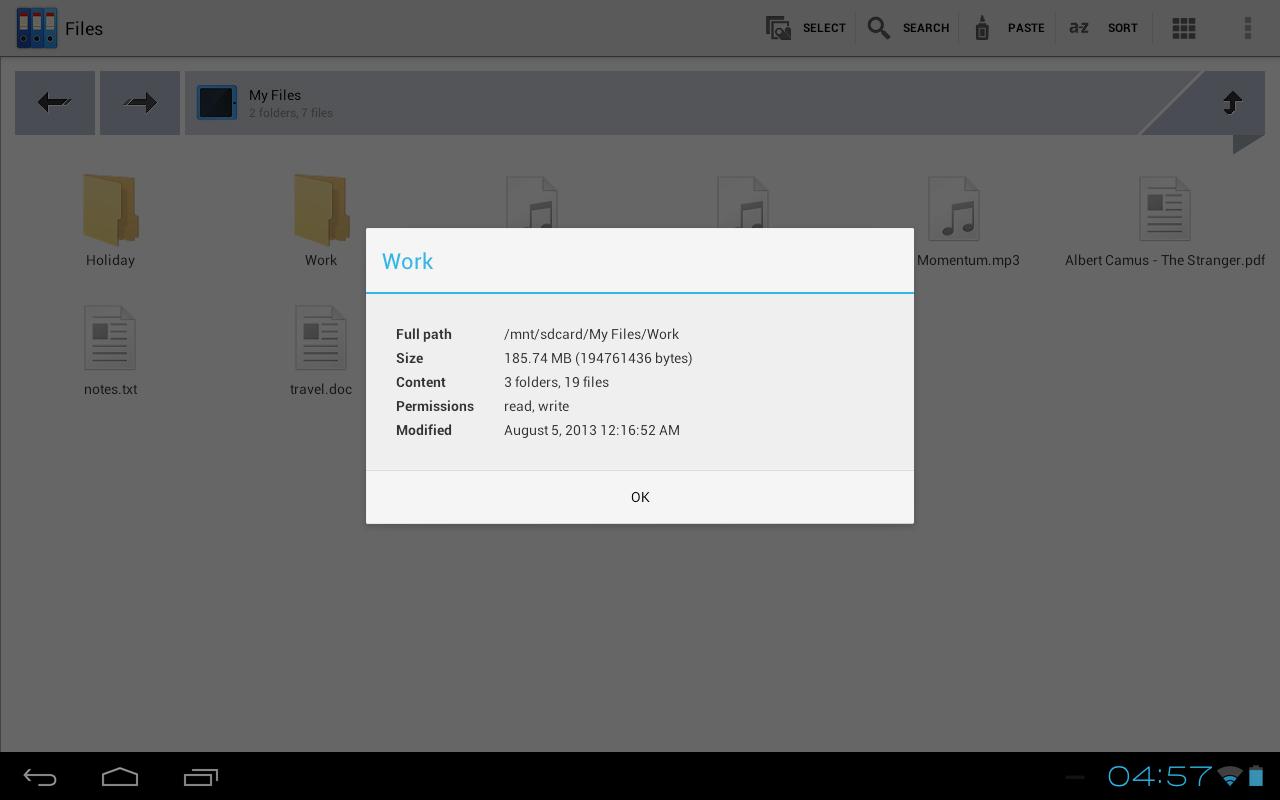Screen dimensions: 1280x800
Task: Click the permissions value read, write
Action: [x=536, y=406]
